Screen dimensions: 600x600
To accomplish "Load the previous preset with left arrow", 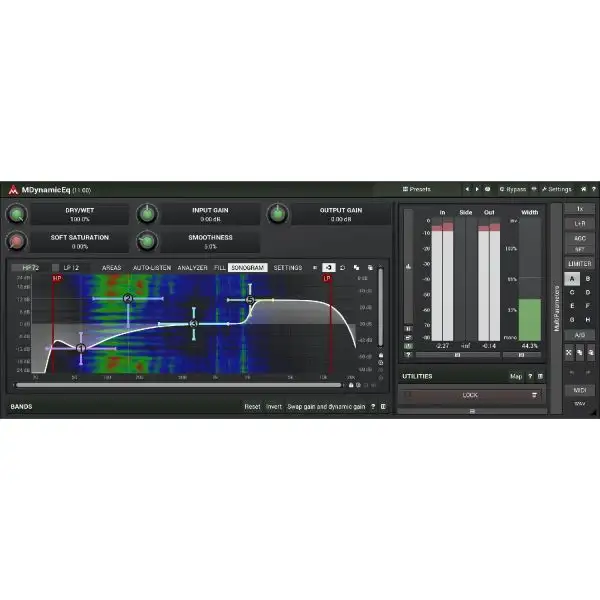I will tap(465, 188).
